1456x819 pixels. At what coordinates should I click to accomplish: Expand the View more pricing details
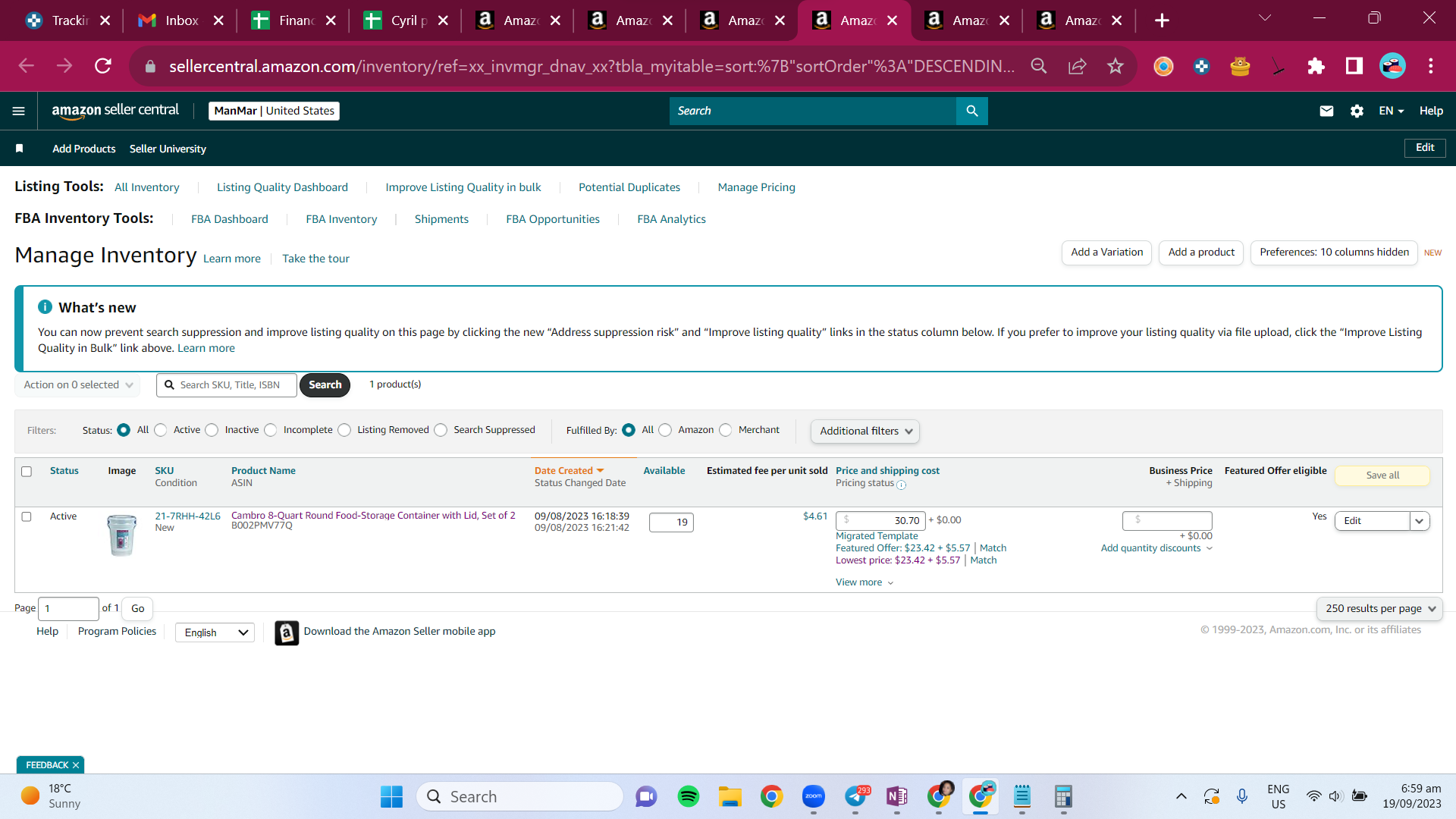point(864,582)
